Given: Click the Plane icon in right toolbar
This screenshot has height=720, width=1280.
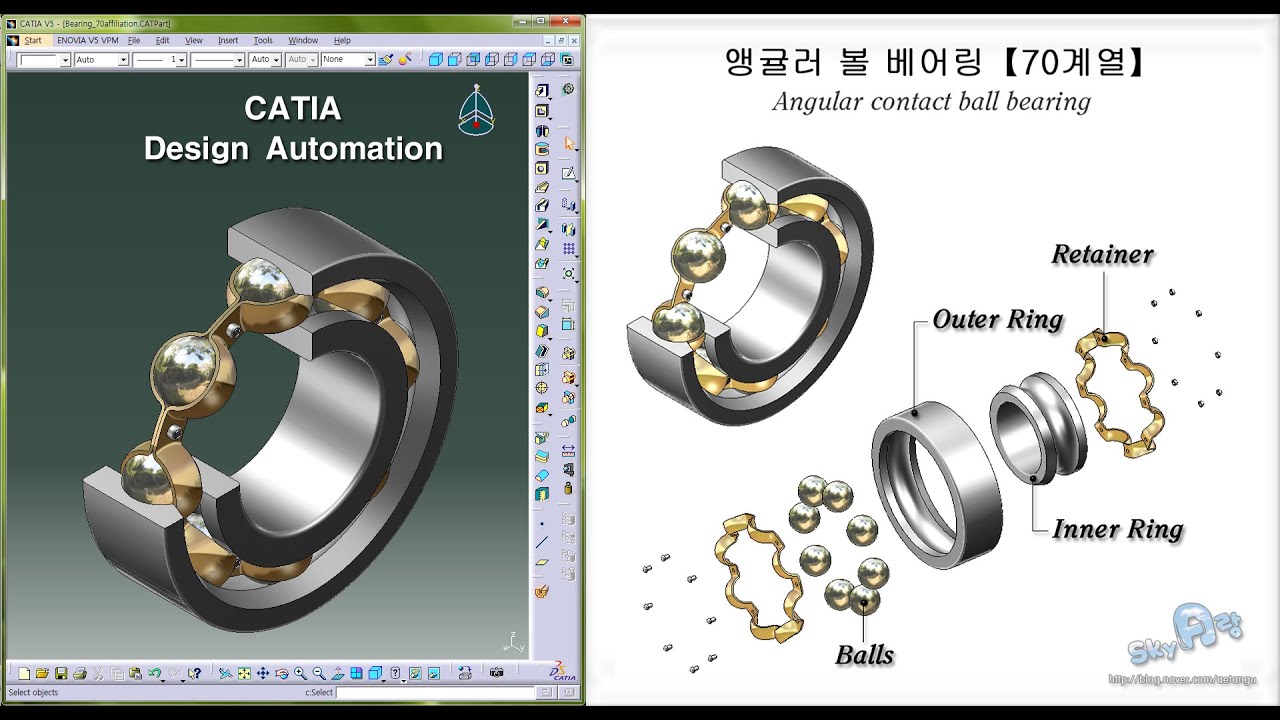Looking at the screenshot, I should pyautogui.click(x=542, y=562).
